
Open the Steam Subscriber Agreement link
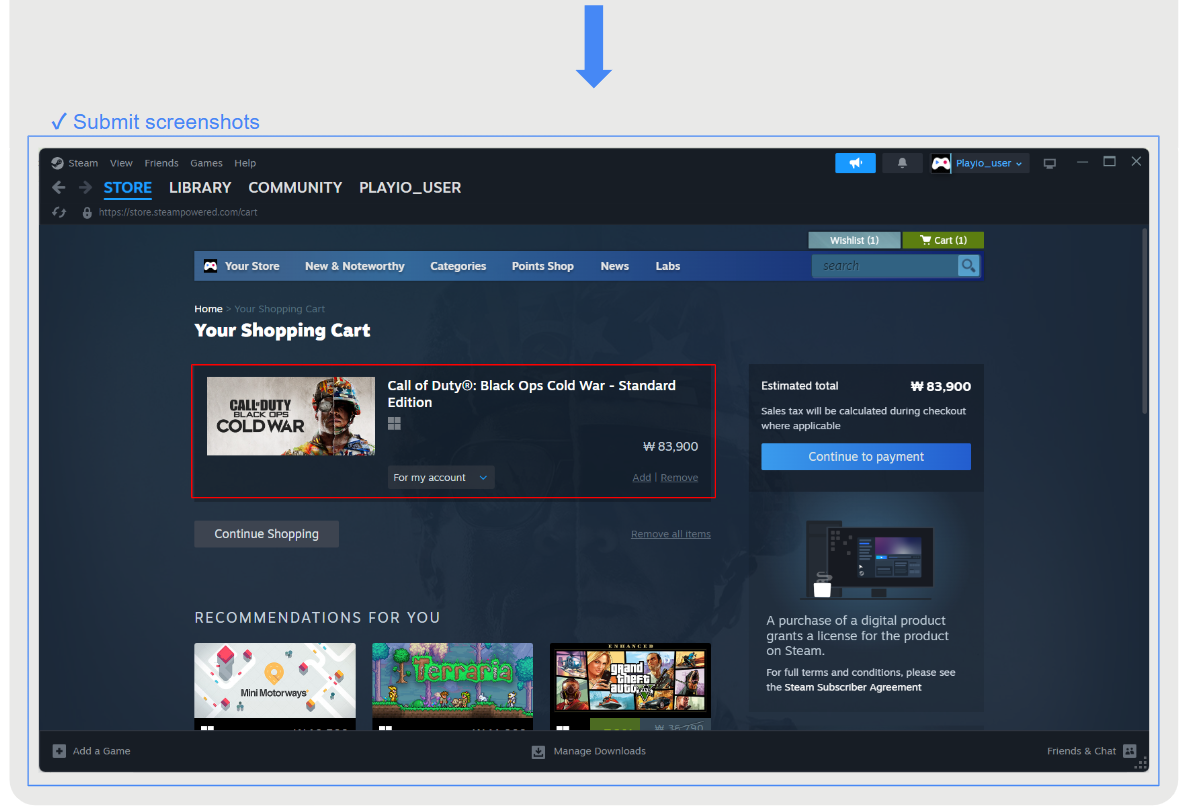853,687
